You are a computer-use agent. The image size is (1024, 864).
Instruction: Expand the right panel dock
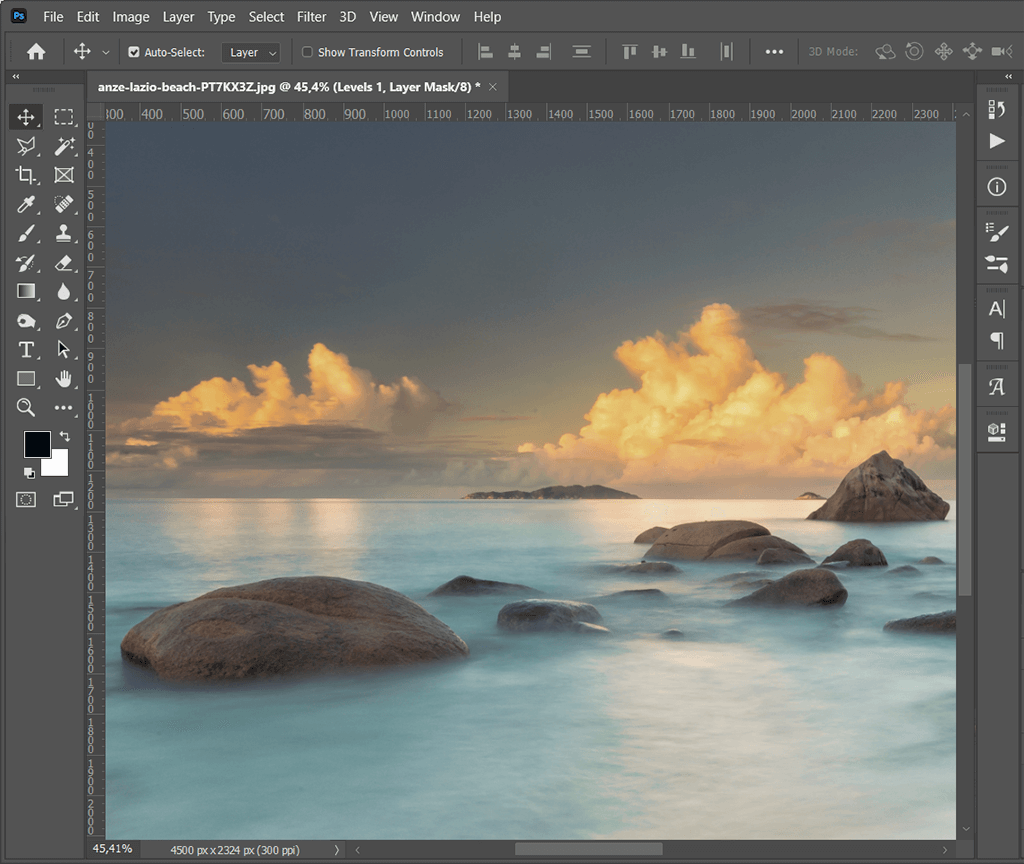click(1008, 76)
